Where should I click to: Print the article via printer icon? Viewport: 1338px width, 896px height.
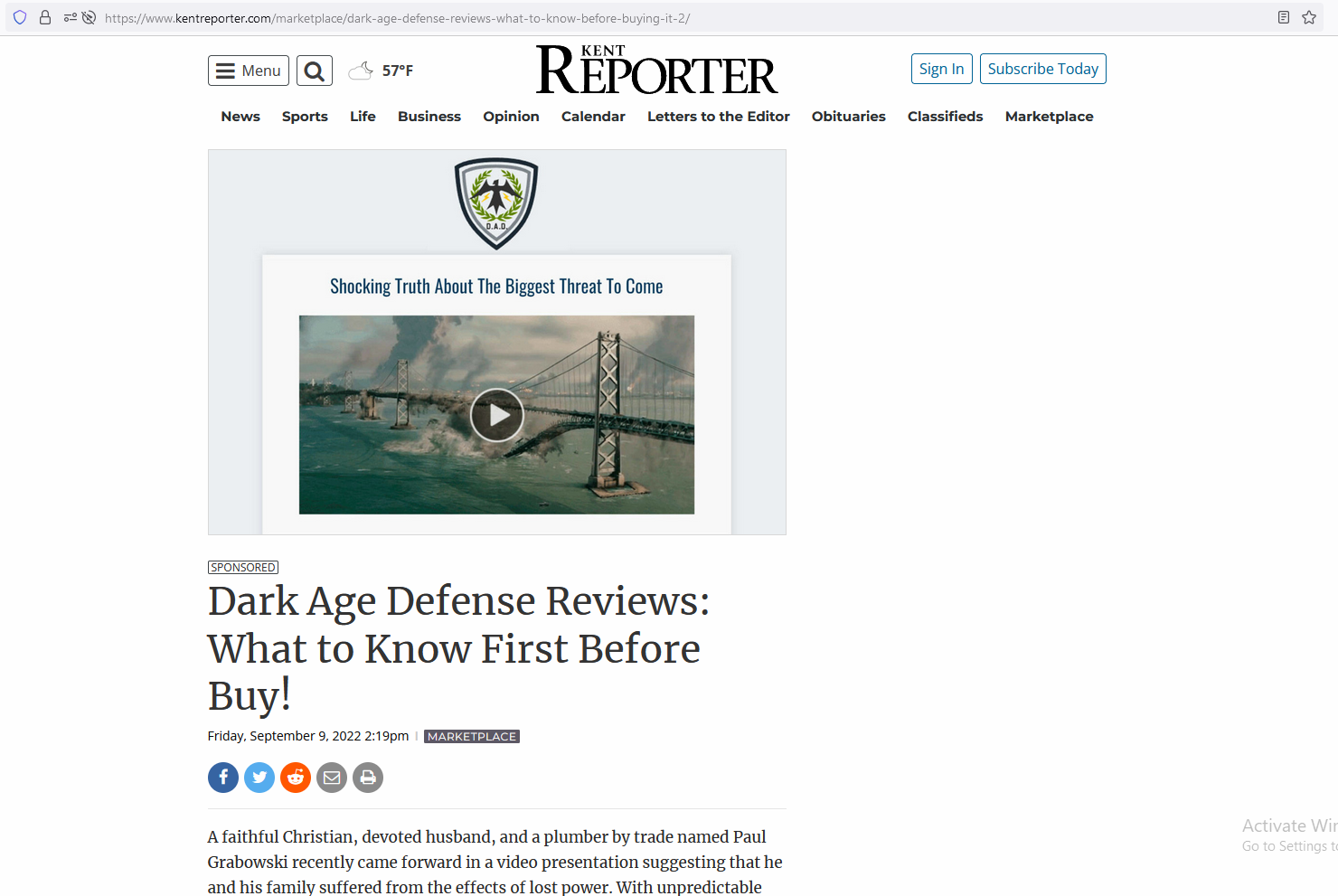pos(368,778)
